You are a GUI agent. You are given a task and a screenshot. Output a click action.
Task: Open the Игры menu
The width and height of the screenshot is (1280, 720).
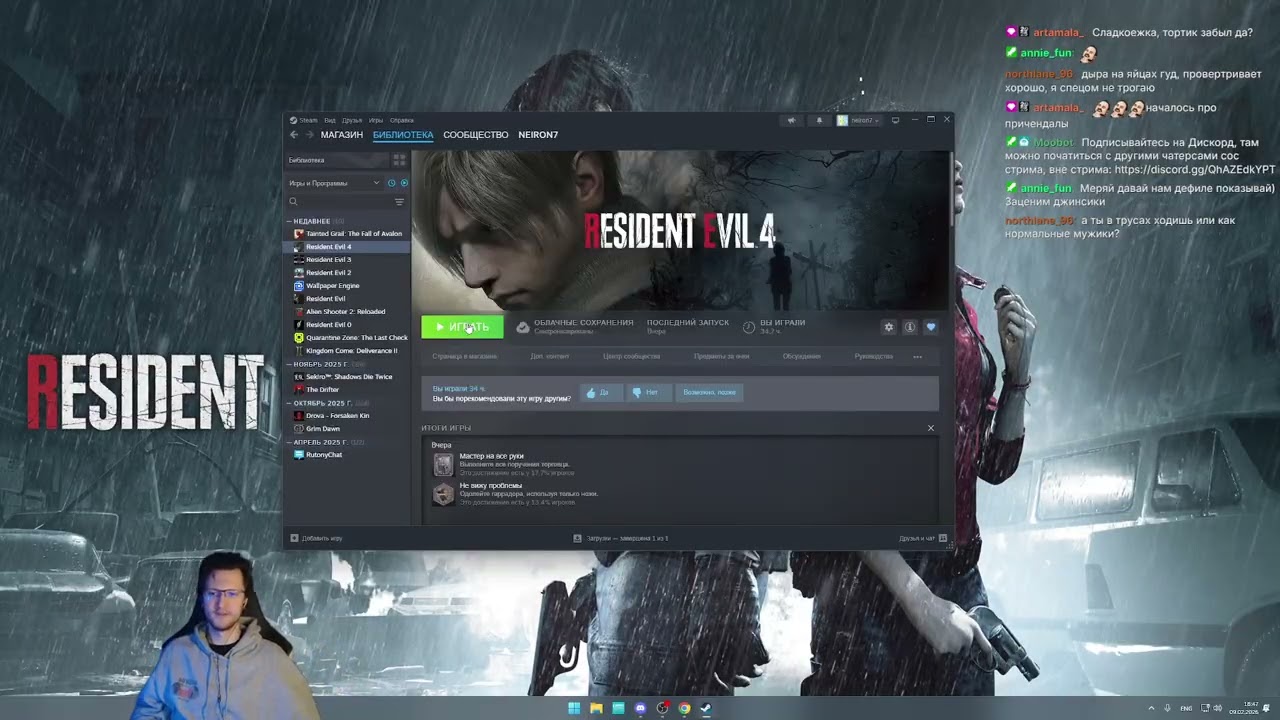click(376, 120)
